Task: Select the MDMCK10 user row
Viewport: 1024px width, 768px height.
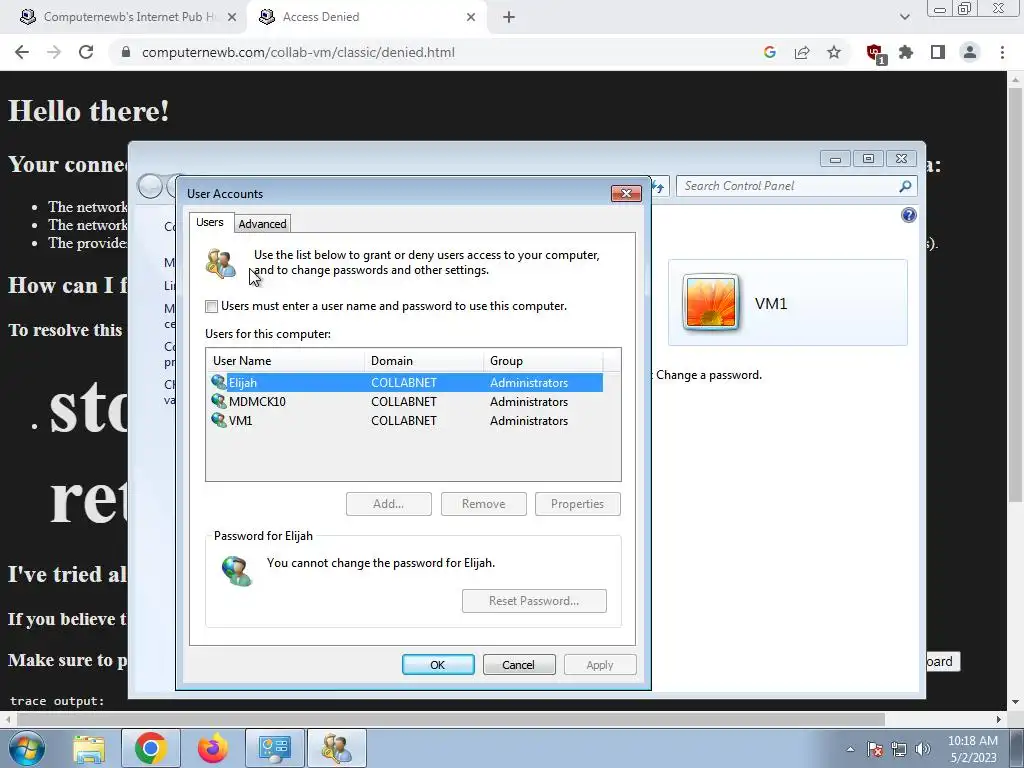Action: [405, 402]
